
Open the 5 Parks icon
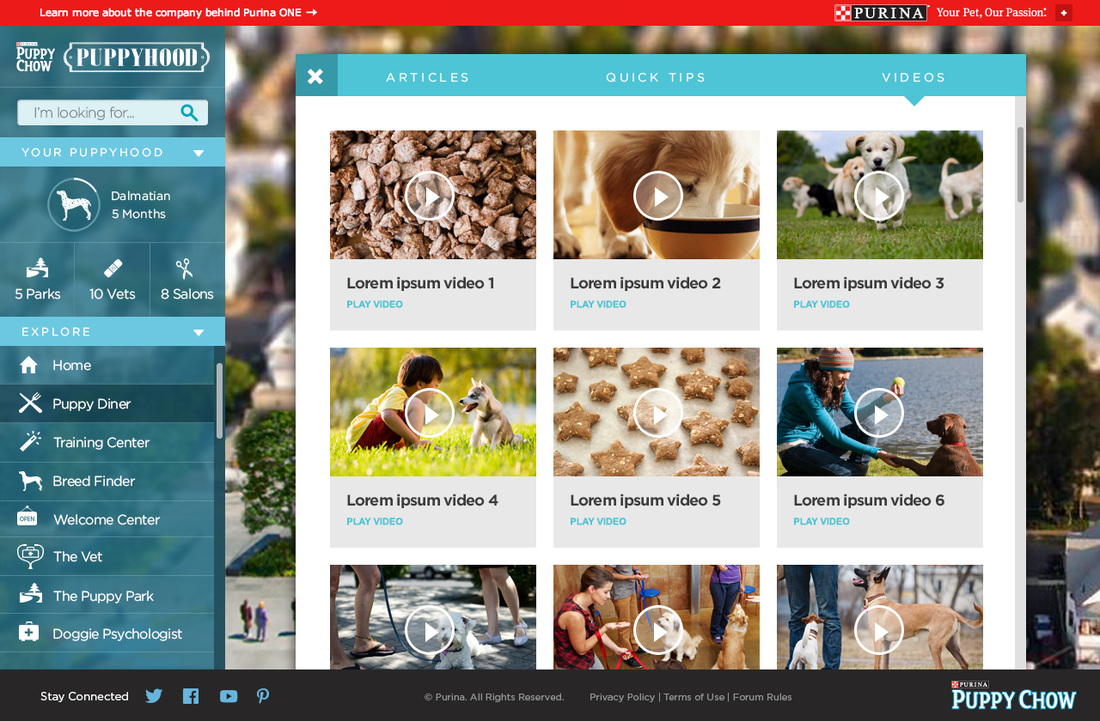[x=38, y=268]
